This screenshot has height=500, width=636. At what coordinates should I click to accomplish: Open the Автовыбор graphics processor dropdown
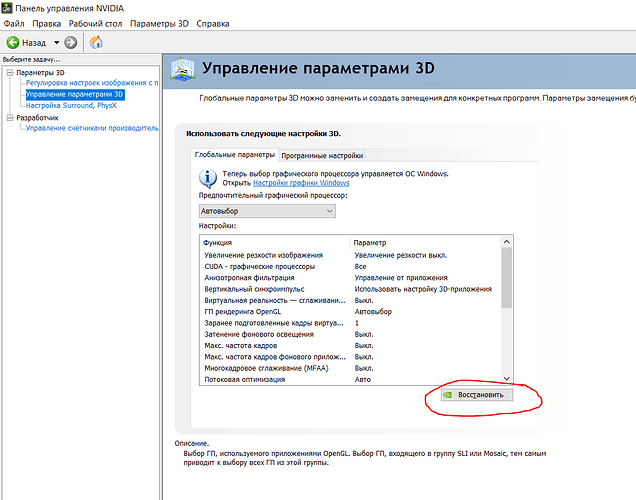coord(267,211)
